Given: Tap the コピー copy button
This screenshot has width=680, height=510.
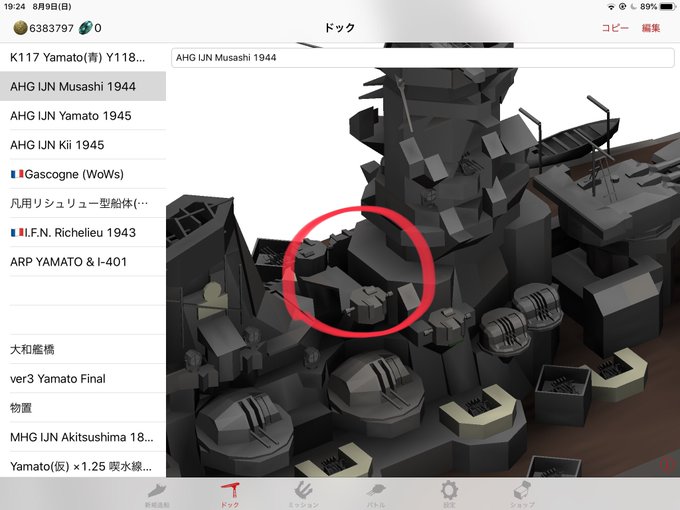Looking at the screenshot, I should 615,28.
